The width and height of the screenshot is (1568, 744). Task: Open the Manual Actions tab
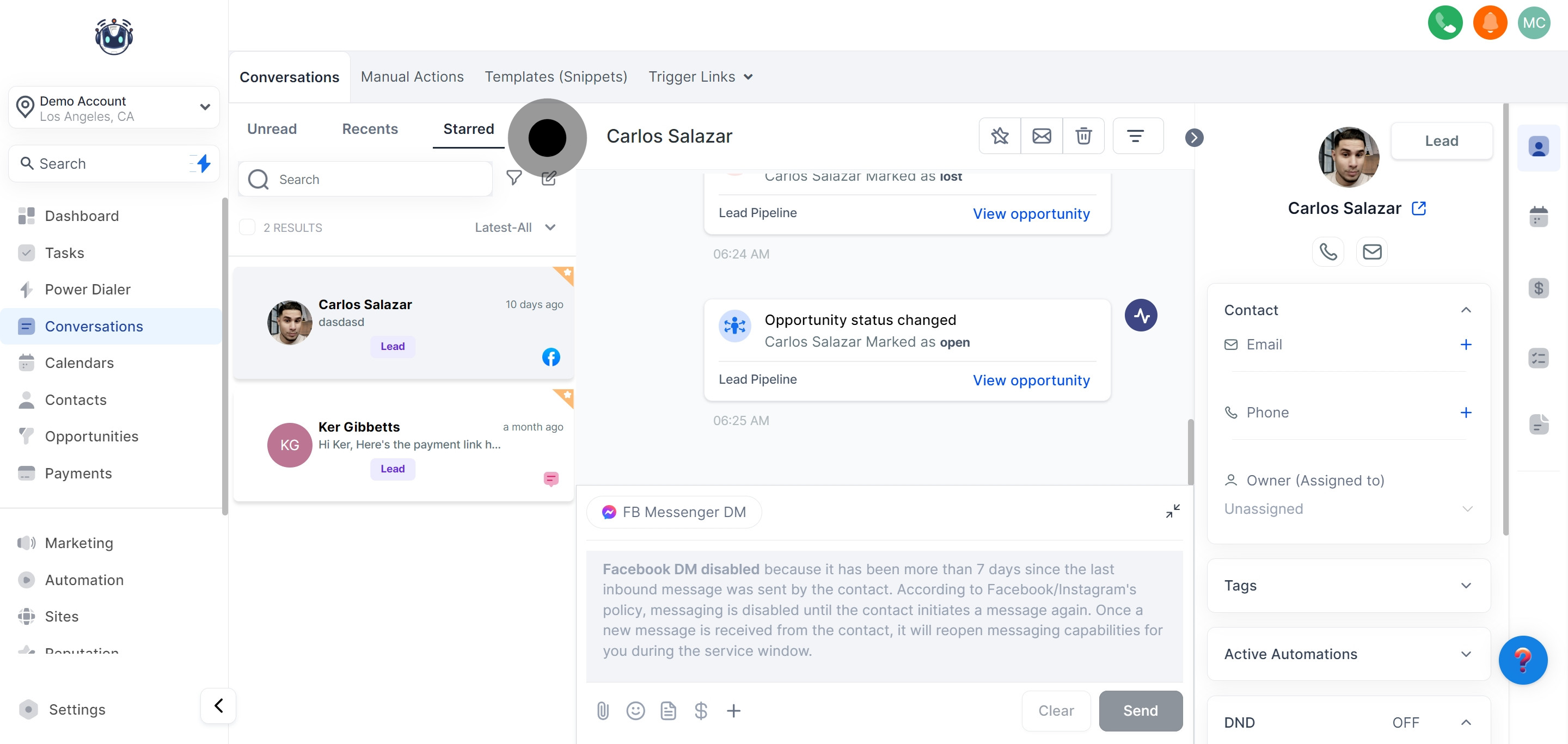(412, 77)
